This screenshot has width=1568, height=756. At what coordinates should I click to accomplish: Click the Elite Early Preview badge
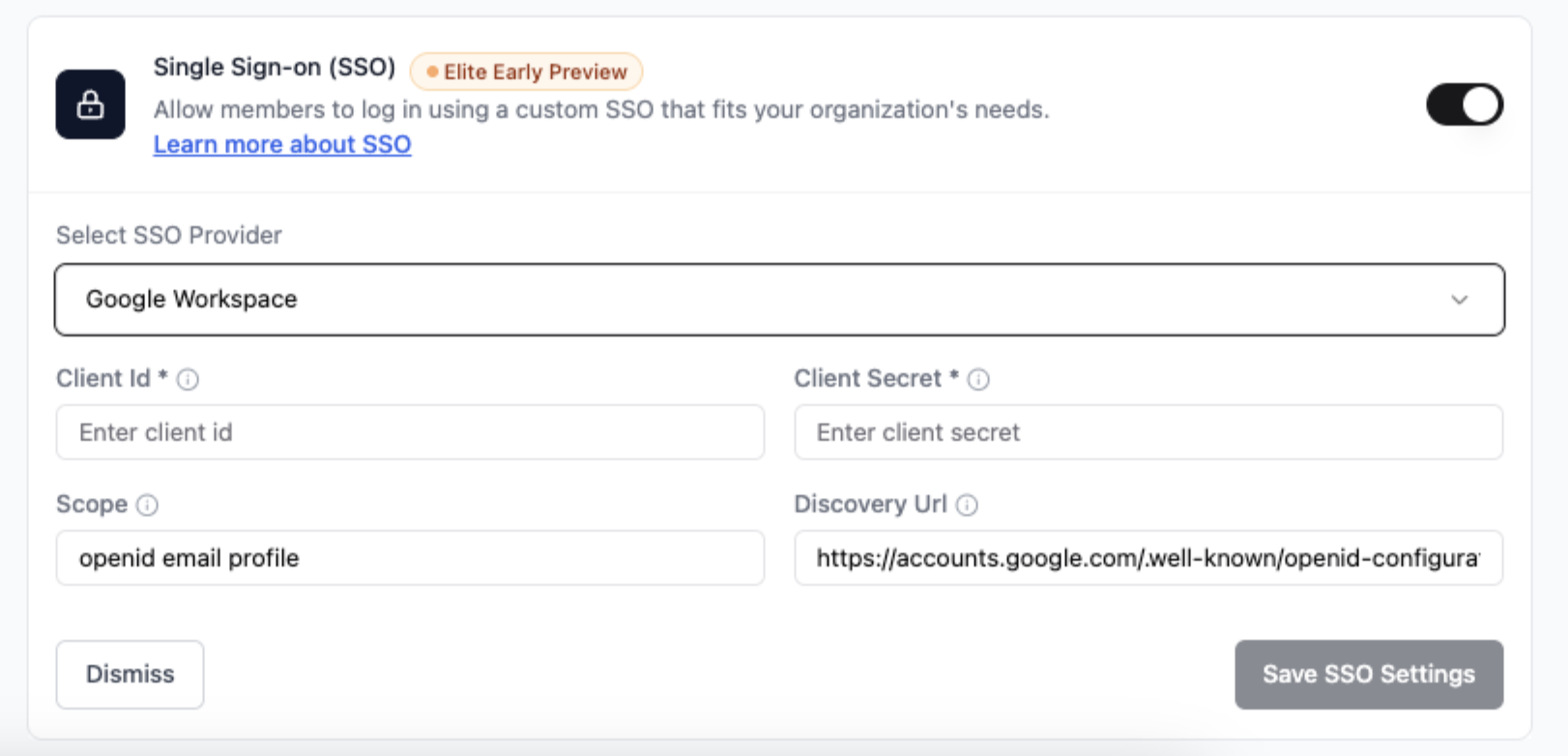tap(525, 71)
